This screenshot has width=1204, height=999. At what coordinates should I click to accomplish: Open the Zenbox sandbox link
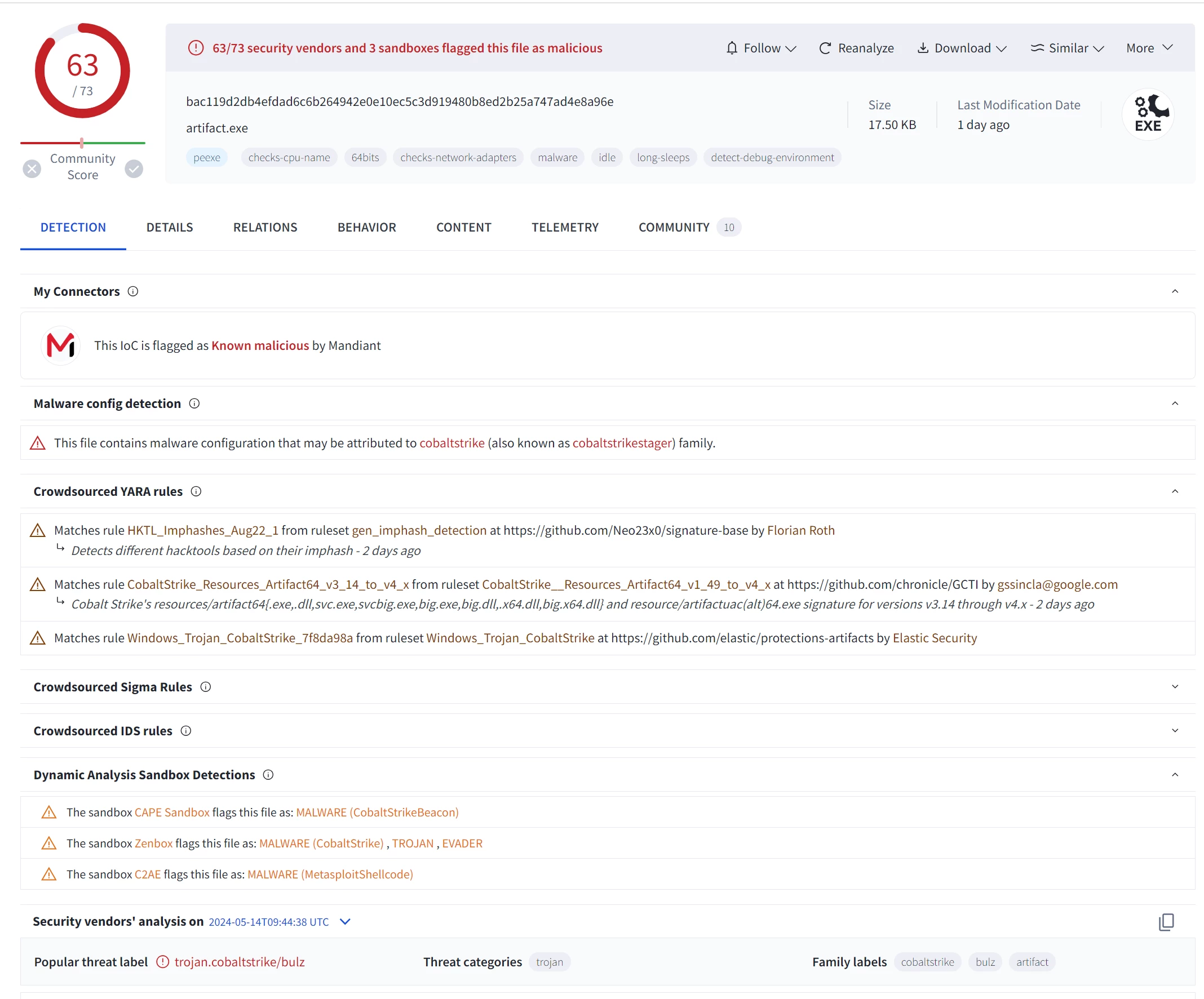pyautogui.click(x=154, y=843)
